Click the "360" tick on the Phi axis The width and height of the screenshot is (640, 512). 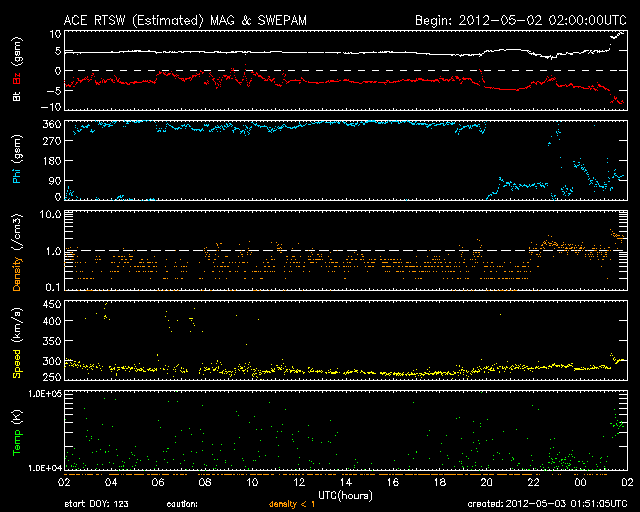pyautogui.click(x=52, y=124)
